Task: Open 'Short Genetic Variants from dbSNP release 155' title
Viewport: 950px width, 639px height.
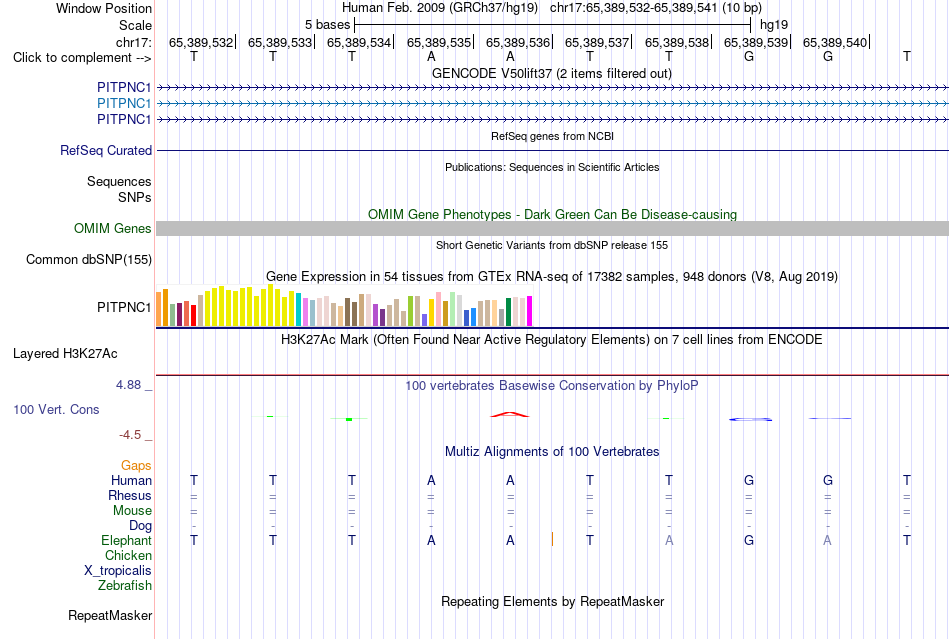Action: pyautogui.click(x=552, y=245)
